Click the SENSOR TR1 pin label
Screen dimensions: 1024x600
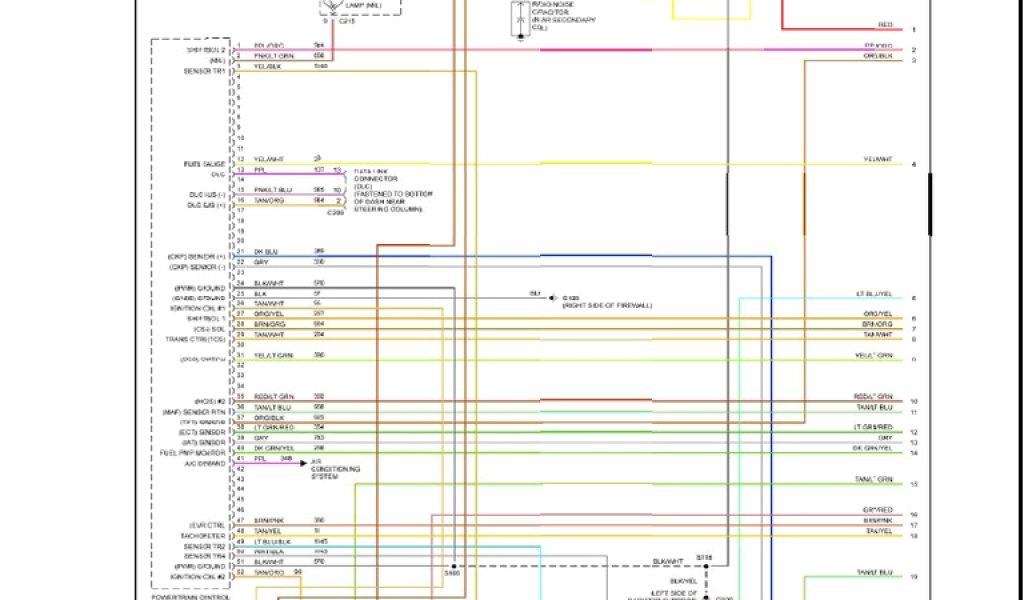click(205, 71)
